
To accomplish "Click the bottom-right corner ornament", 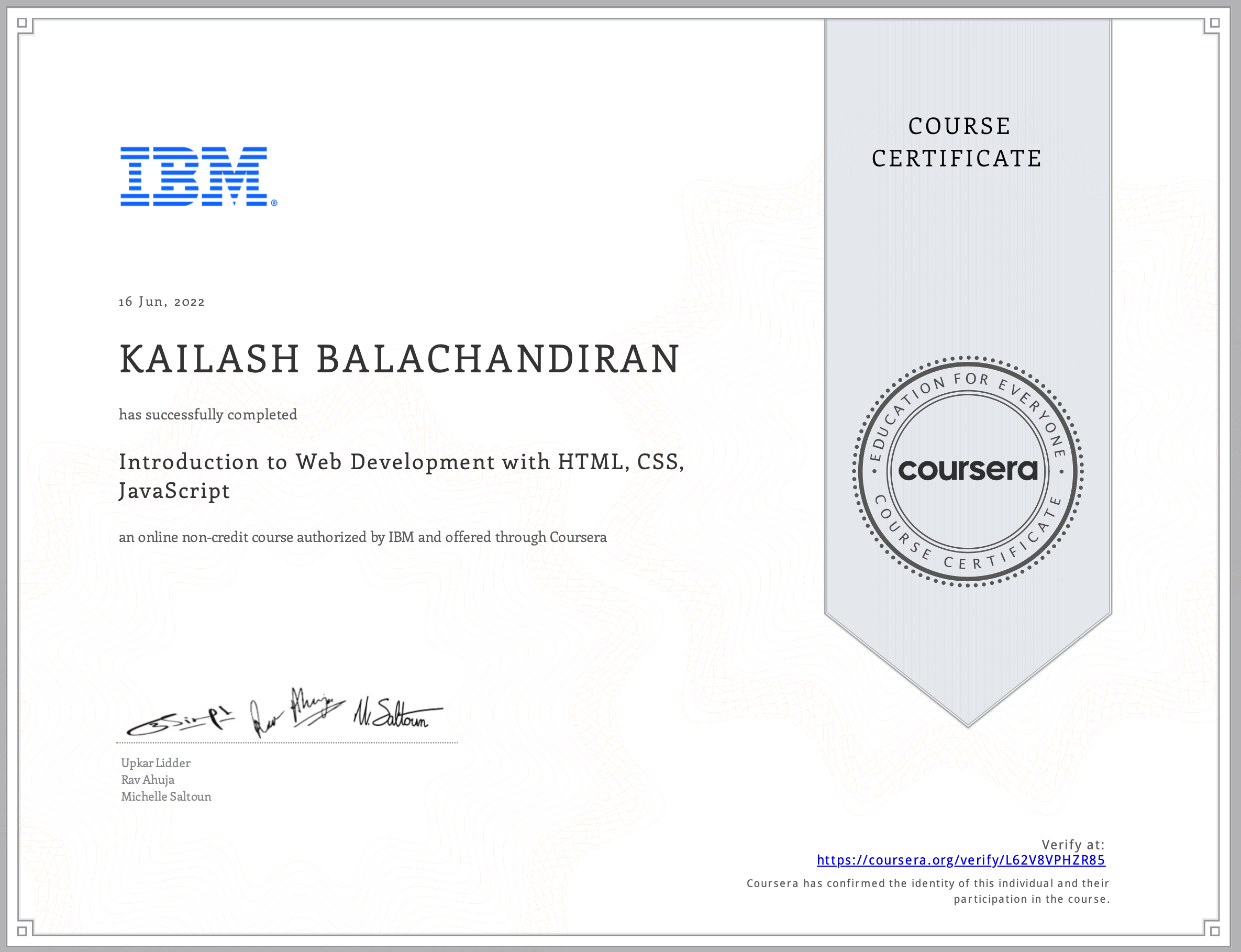I will point(1214,931).
